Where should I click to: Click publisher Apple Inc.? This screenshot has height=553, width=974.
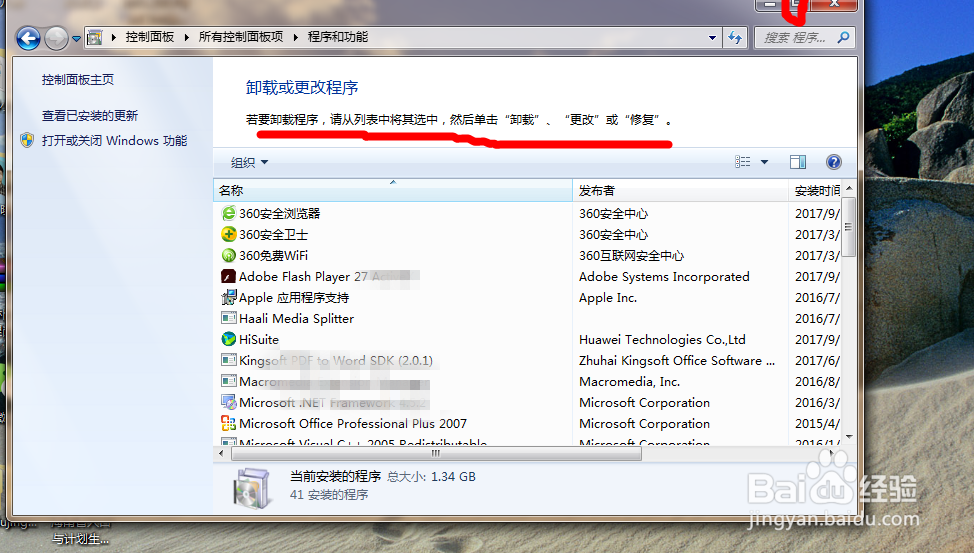coord(608,298)
